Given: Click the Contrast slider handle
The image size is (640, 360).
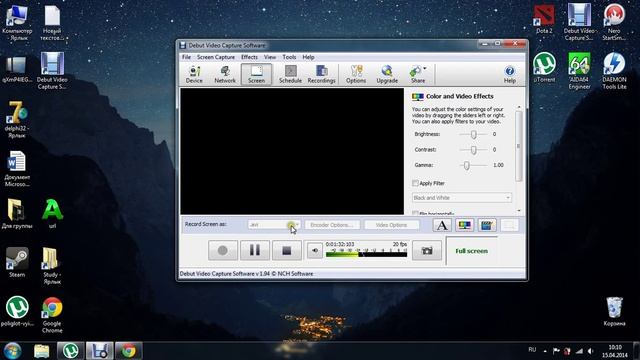Looking at the screenshot, I should 473,150.
